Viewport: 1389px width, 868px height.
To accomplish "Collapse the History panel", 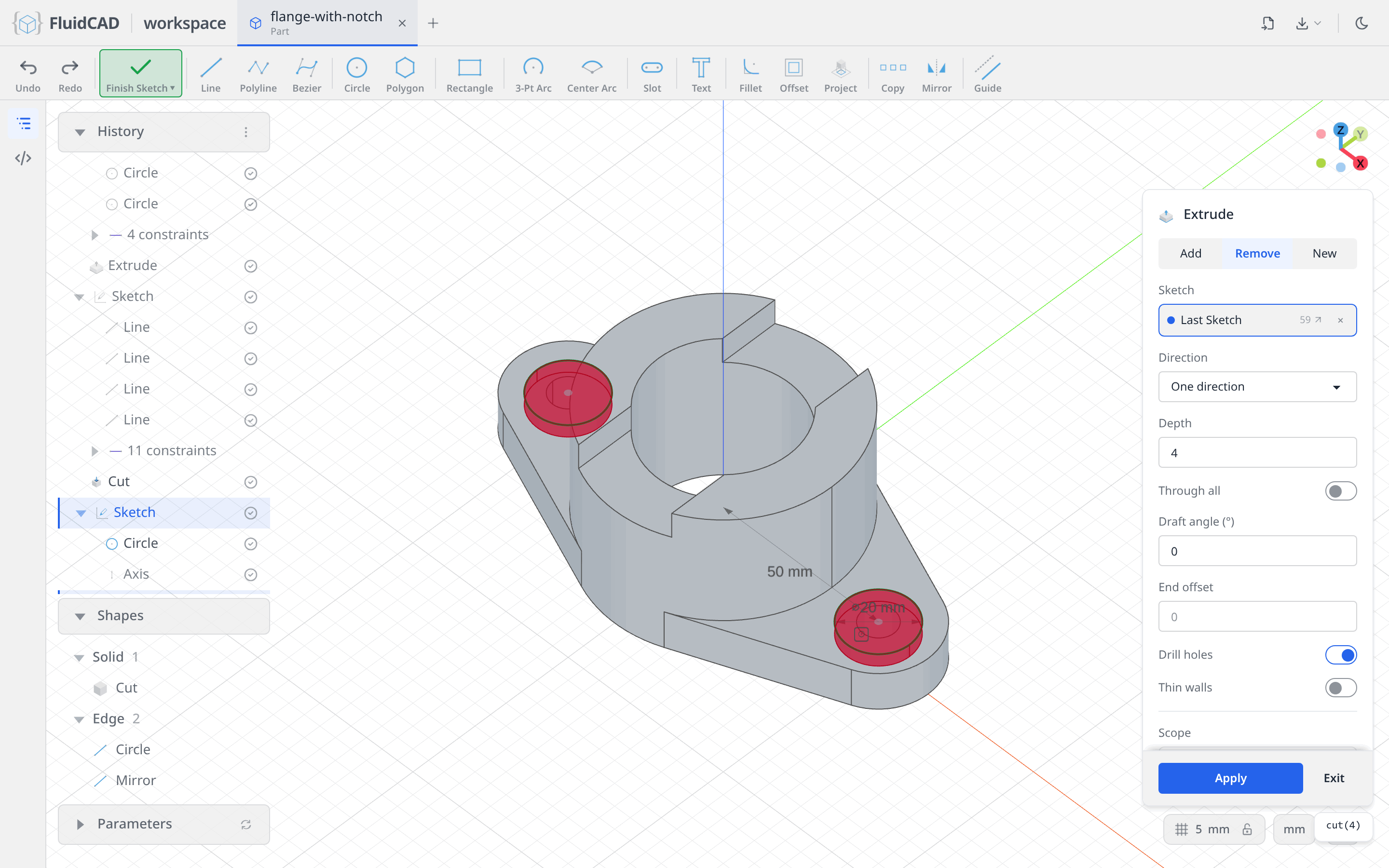I will click(x=80, y=132).
